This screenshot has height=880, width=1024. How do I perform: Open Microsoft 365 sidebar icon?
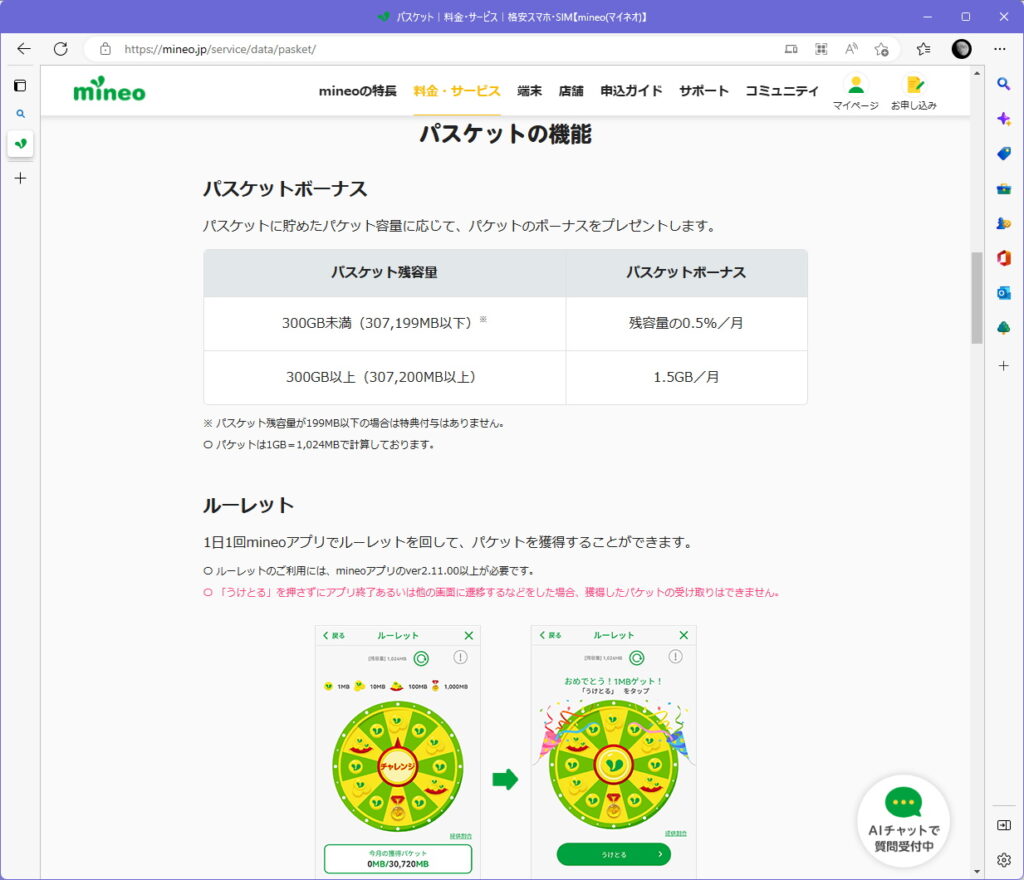[x=1004, y=258]
